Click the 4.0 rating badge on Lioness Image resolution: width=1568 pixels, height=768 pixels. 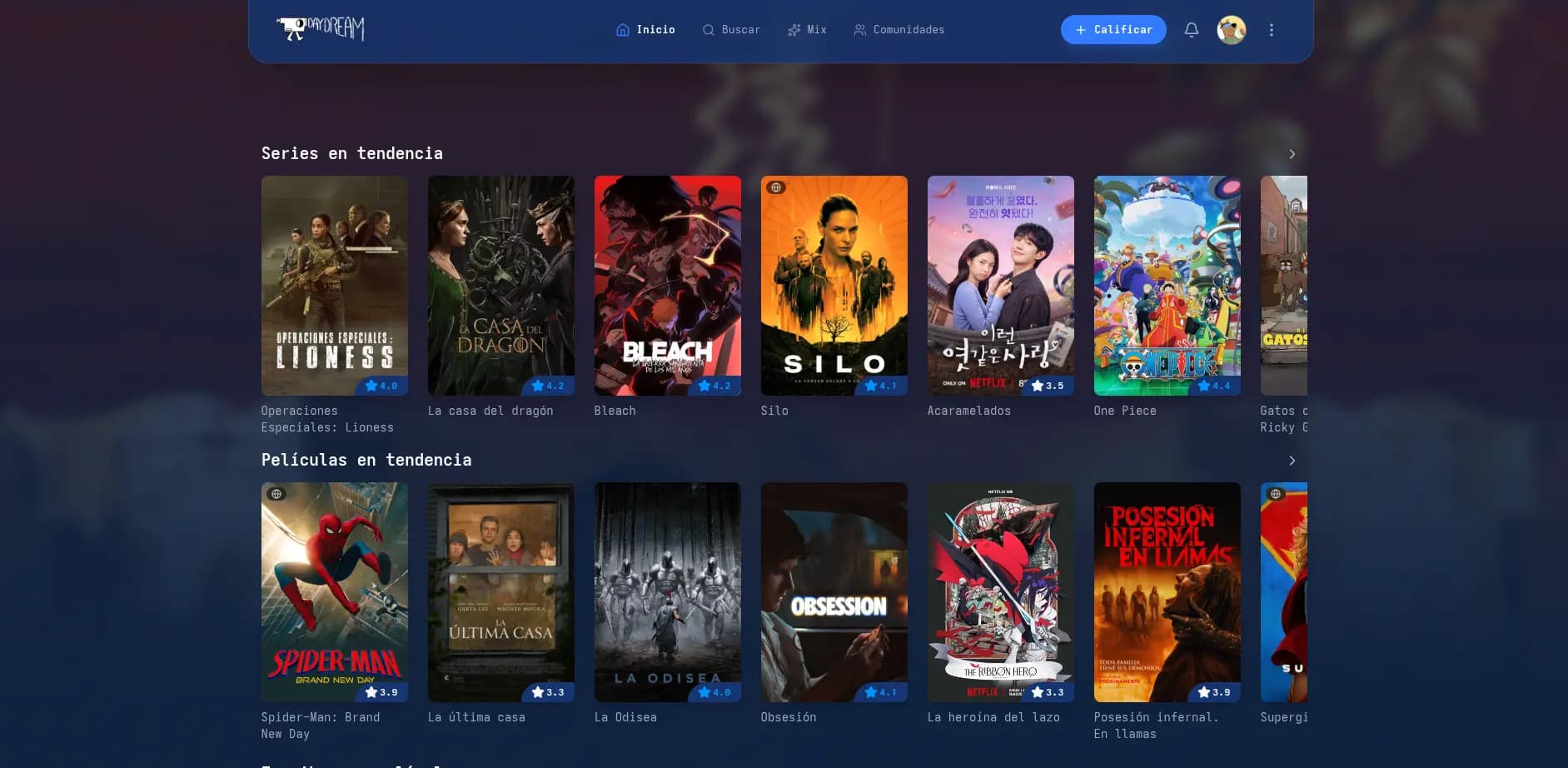382,386
